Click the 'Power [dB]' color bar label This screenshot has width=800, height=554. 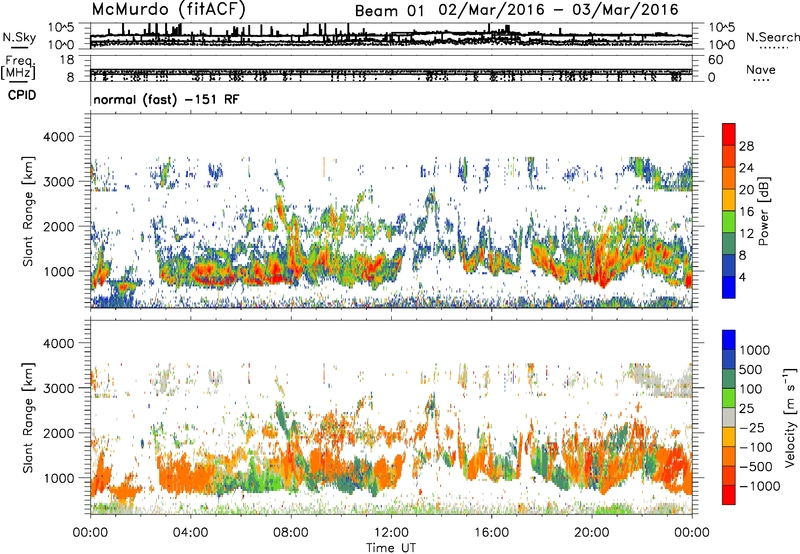pyautogui.click(x=763, y=211)
